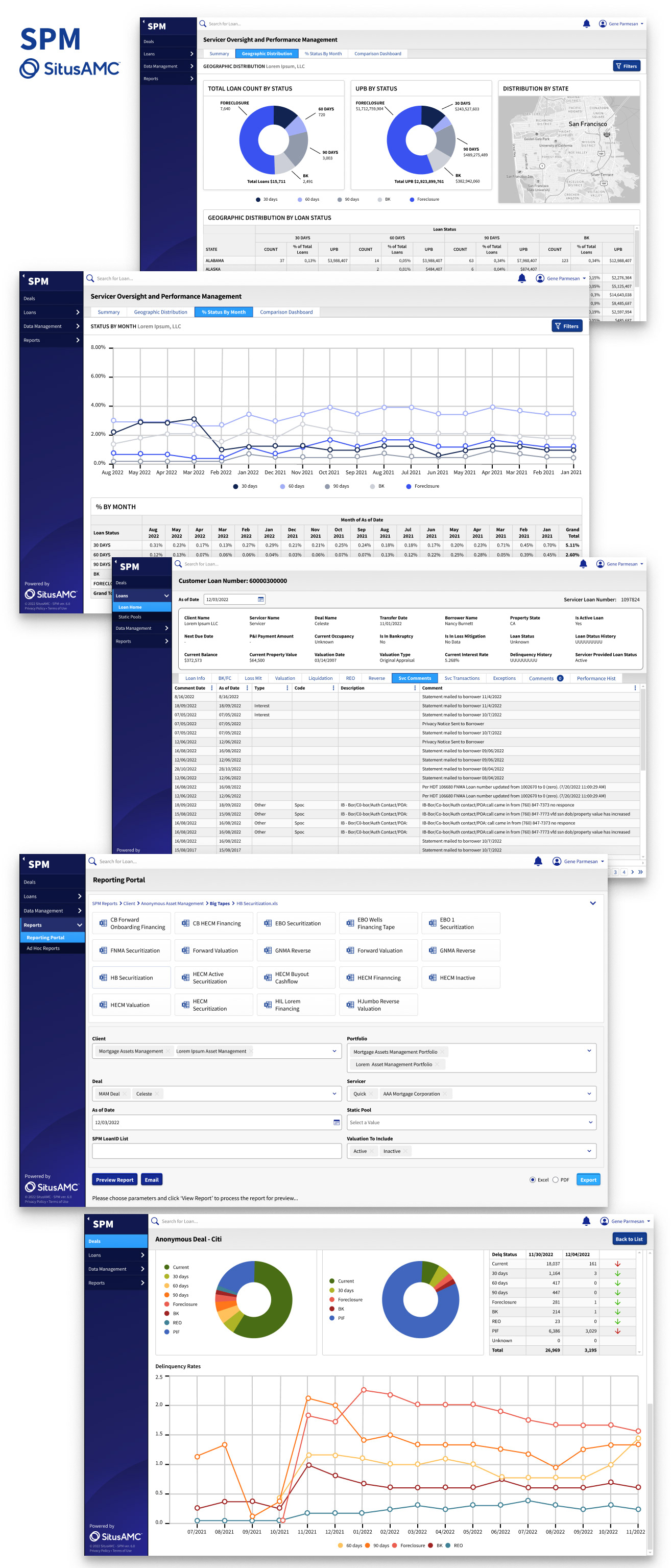Open Svc Transactions tab
This screenshot has width=671, height=1568.
click(x=462, y=678)
